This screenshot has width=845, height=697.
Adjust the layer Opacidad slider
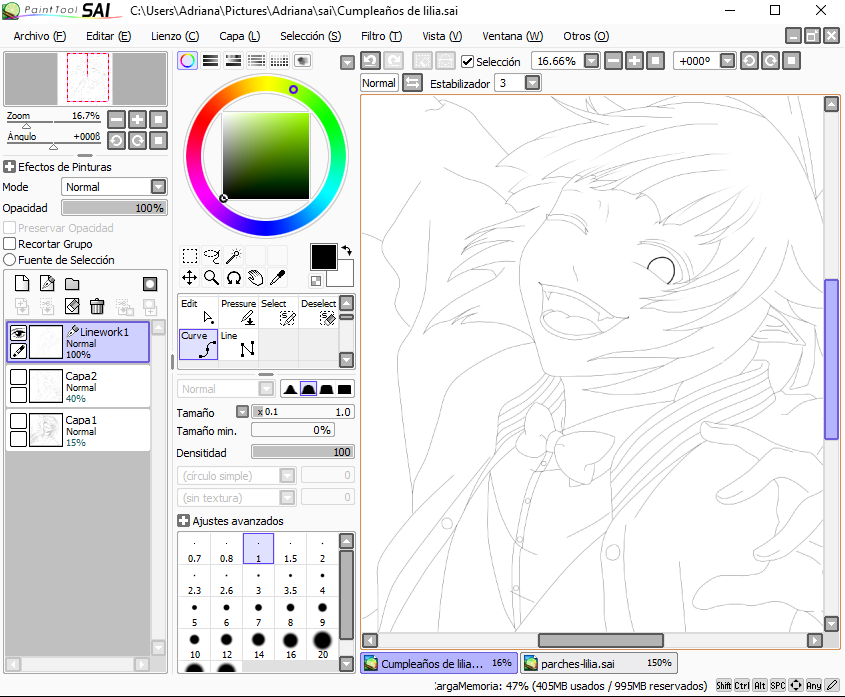[114, 208]
